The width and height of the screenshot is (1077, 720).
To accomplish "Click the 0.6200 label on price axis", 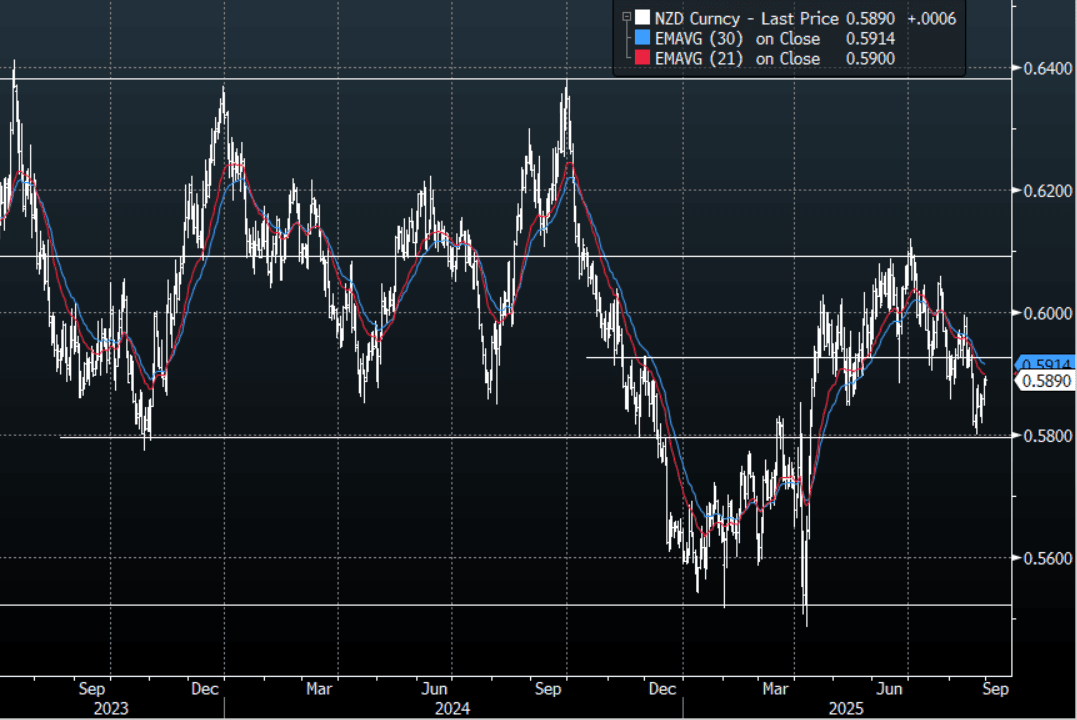I will [x=1043, y=191].
